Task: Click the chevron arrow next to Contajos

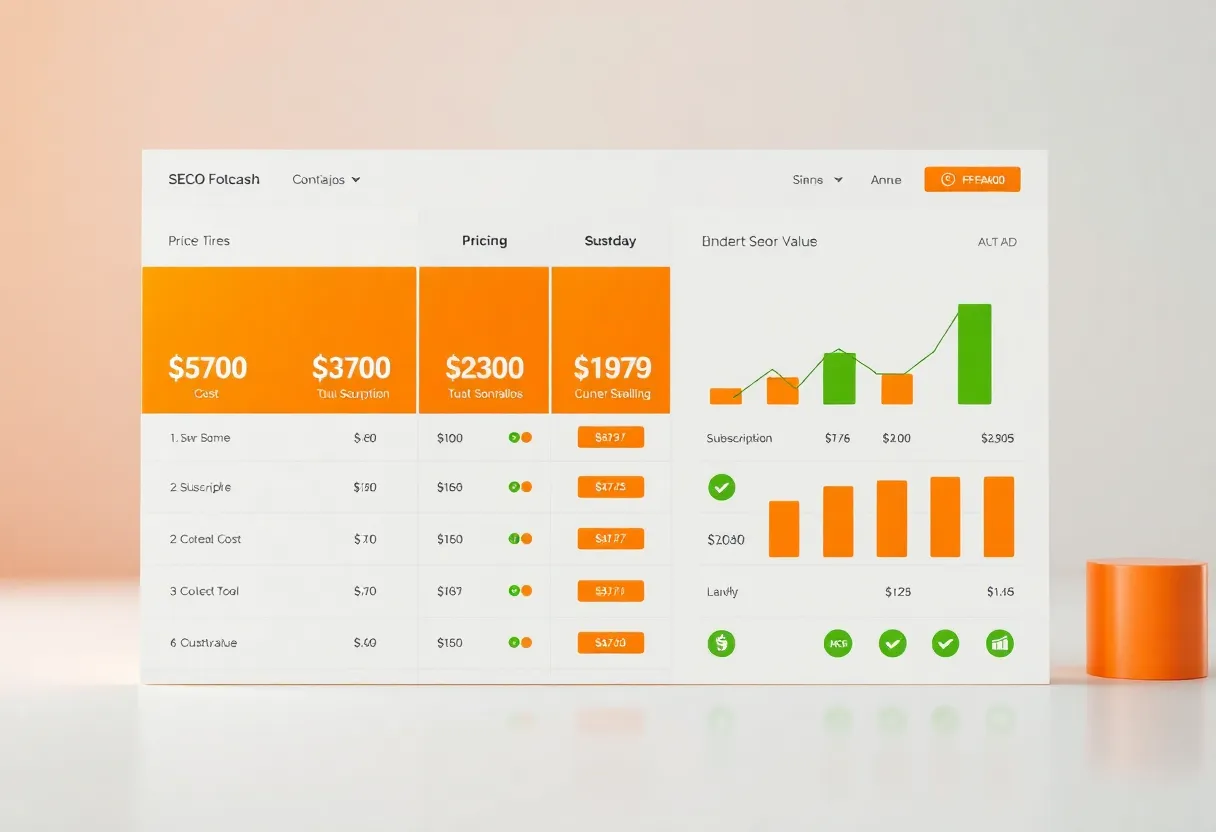Action: click(x=356, y=180)
